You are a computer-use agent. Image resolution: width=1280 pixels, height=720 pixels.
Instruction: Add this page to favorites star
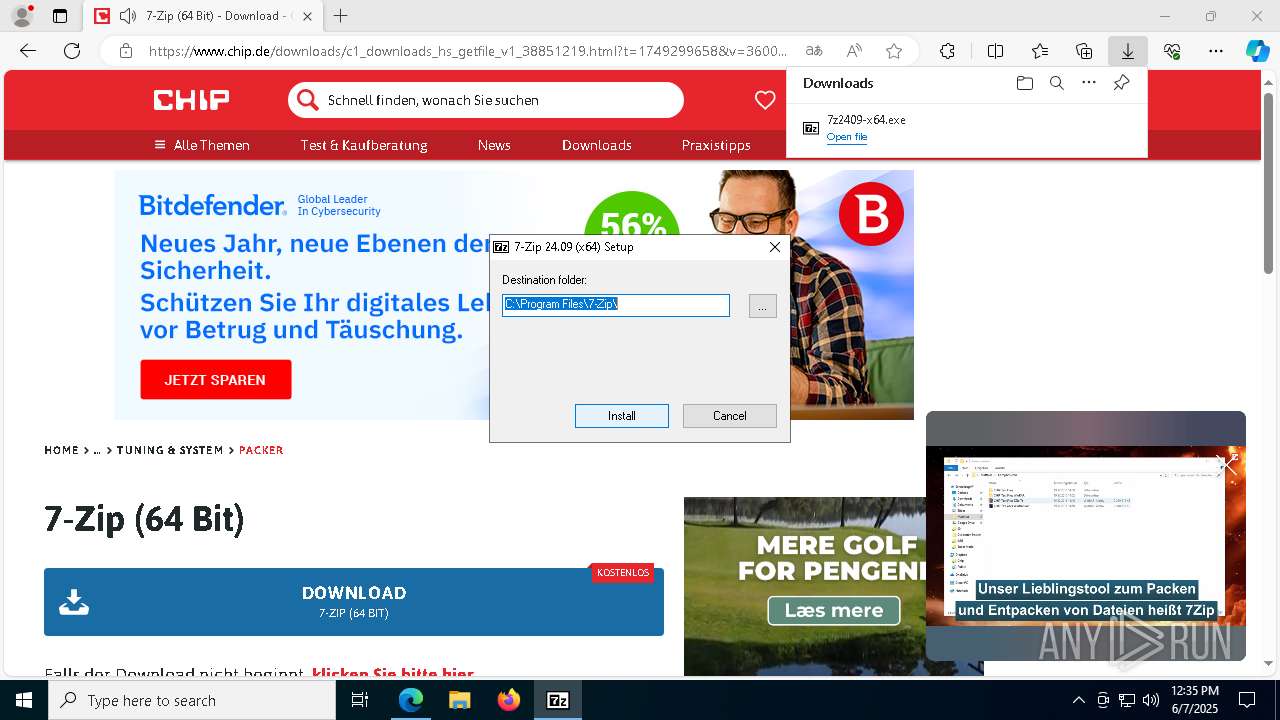point(894,51)
